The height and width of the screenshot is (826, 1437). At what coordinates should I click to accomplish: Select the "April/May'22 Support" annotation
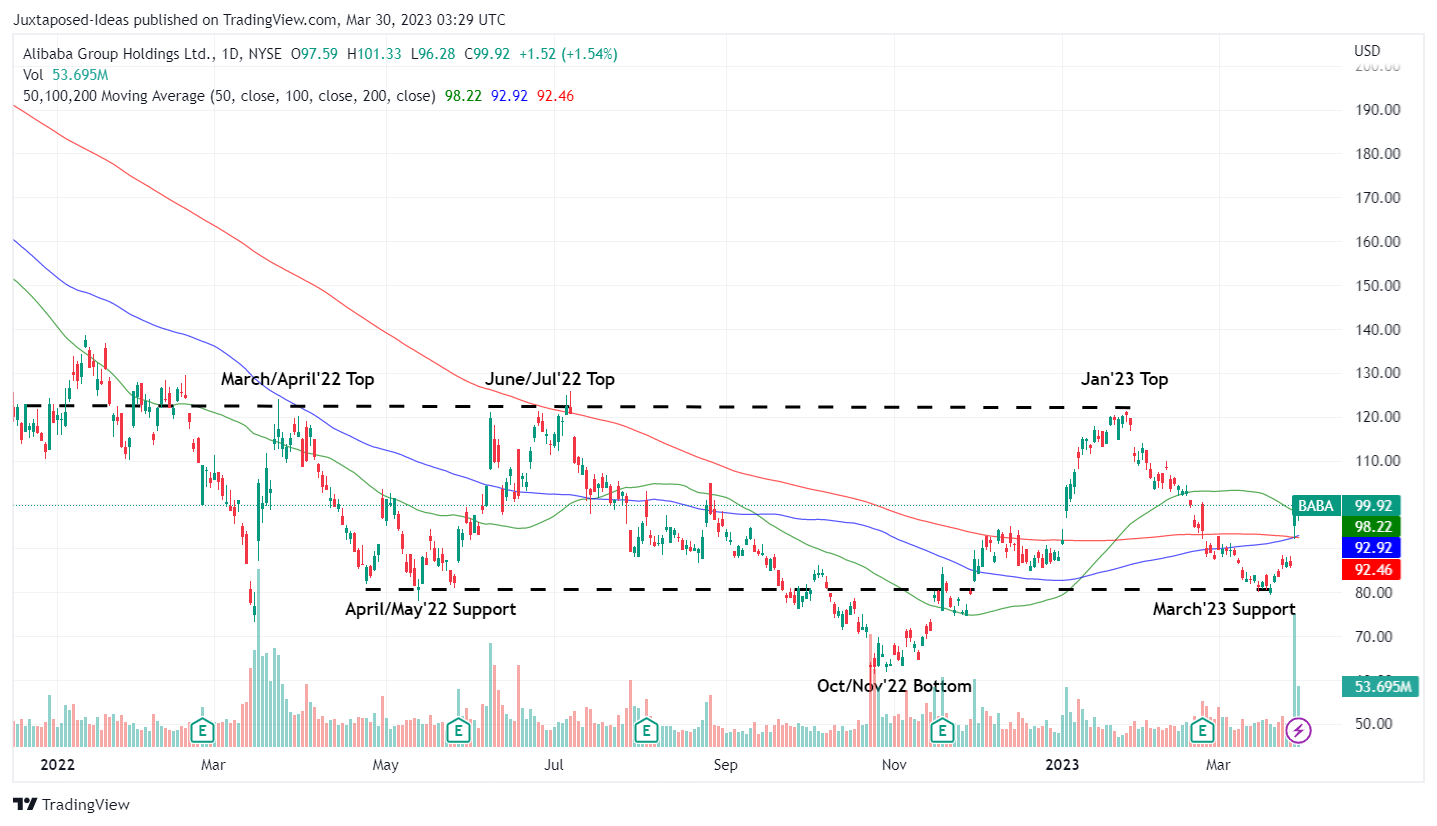click(431, 608)
